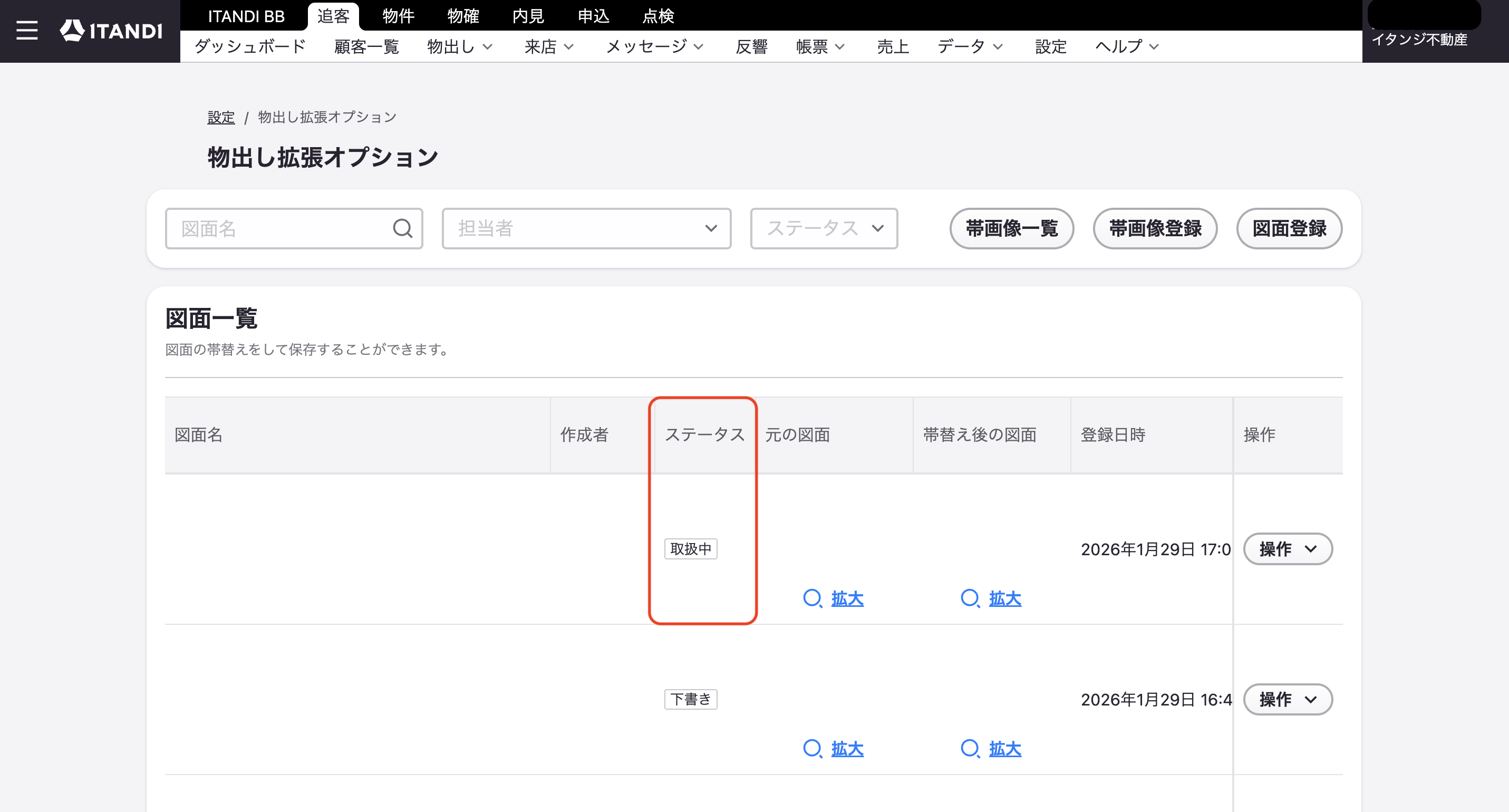Expand the 来店 menu

[x=549, y=46]
